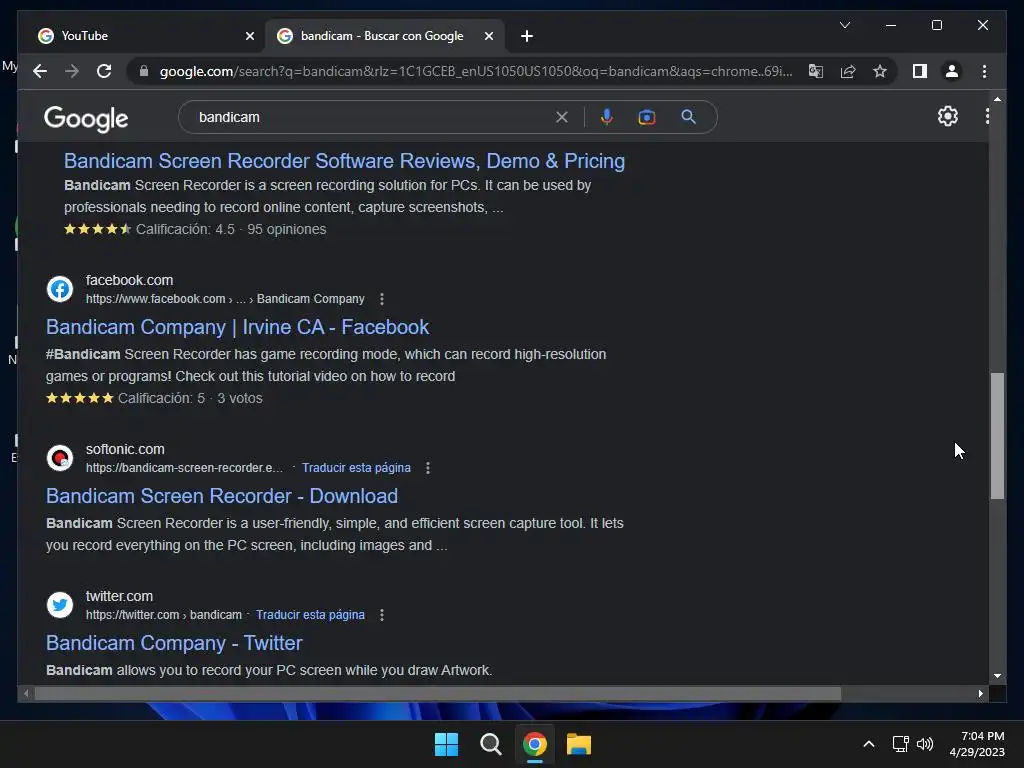Translate the Softonic page result

[x=356, y=468]
